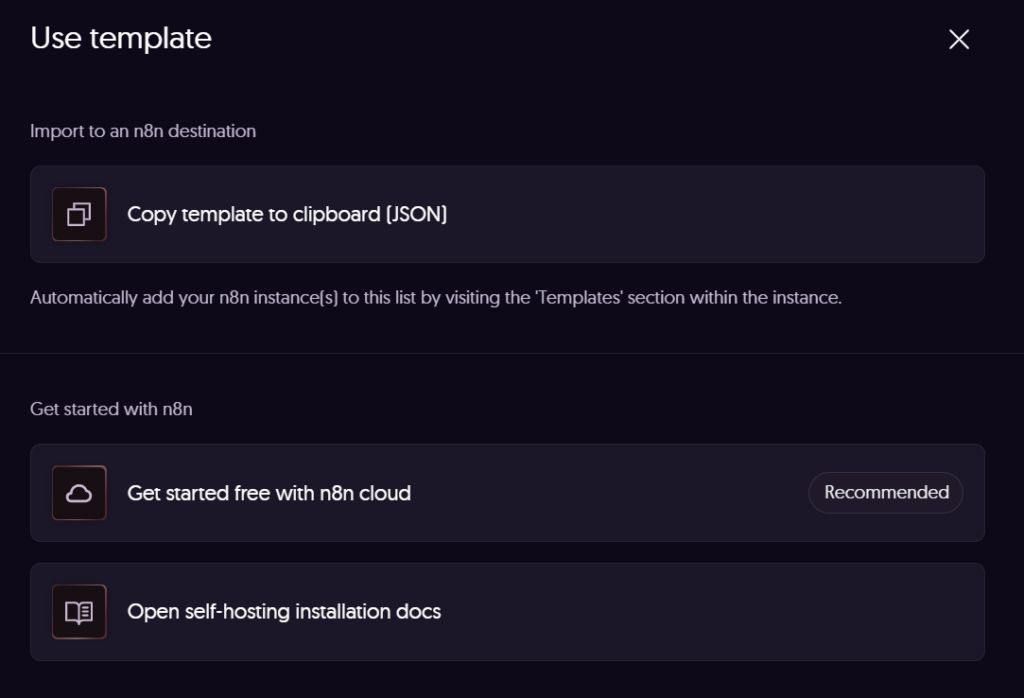Click the Import to an n8n destination label
This screenshot has width=1024, height=698.
(143, 131)
